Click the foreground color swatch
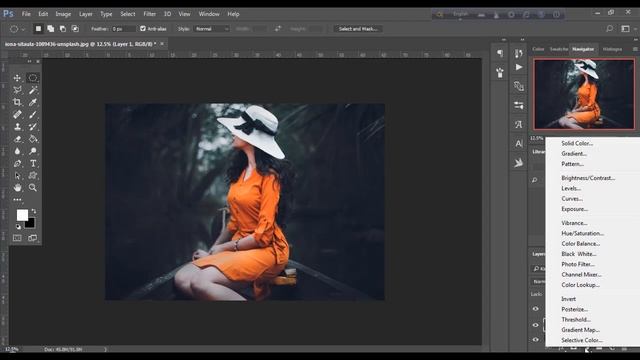The height and width of the screenshot is (360, 640). point(22,215)
